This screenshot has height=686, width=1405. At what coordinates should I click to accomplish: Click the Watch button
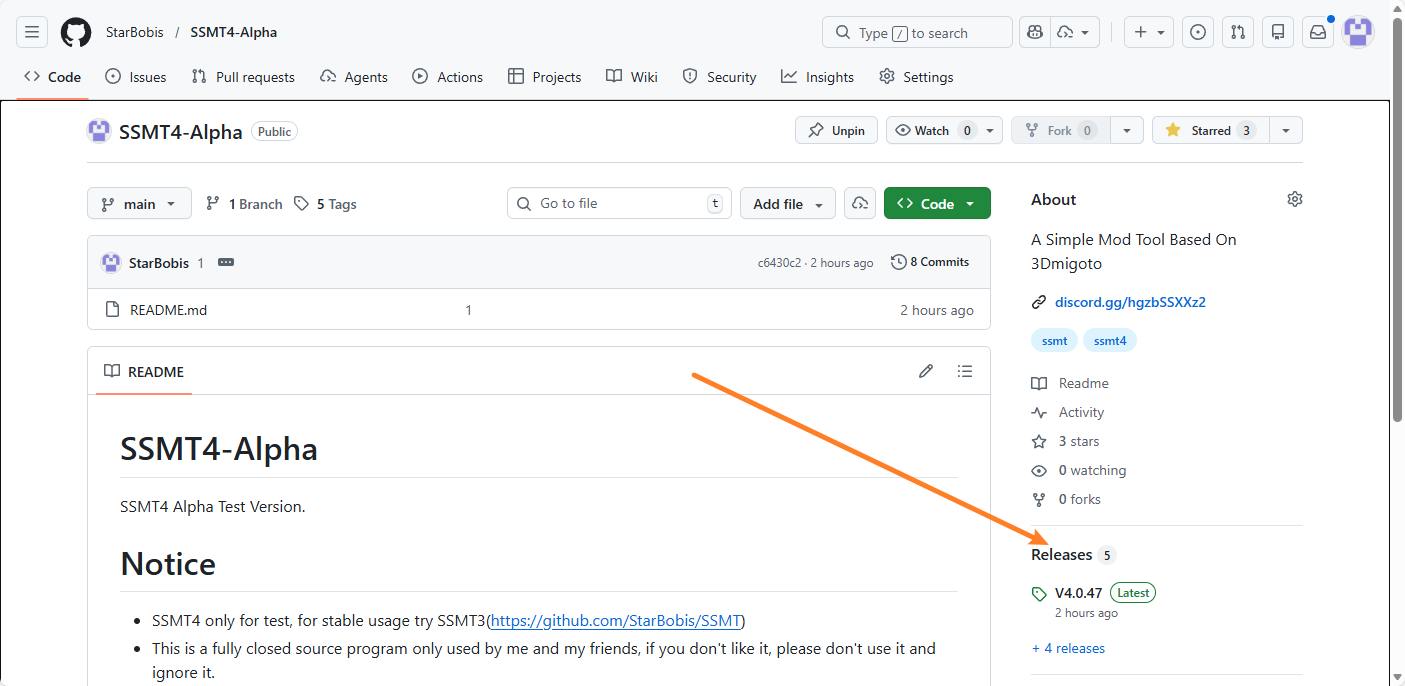pyautogui.click(x=932, y=130)
